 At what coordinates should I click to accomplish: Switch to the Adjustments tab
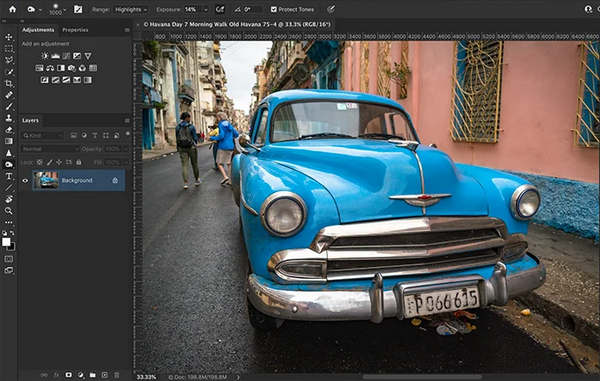[x=38, y=30]
